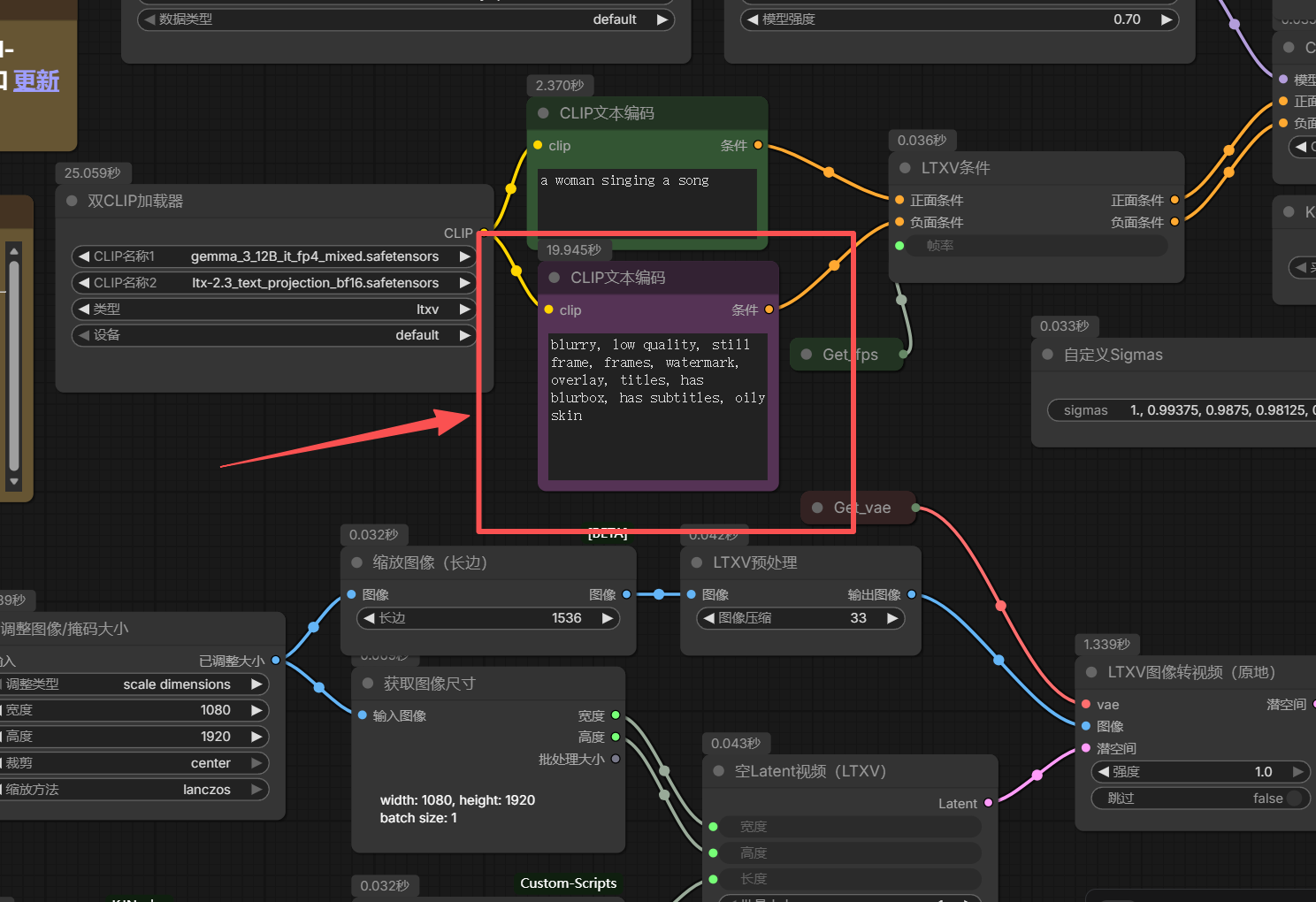This screenshot has height=902, width=1316.
Task: Click the 正面条件 input port on LTXV条件
Action: coord(899,200)
